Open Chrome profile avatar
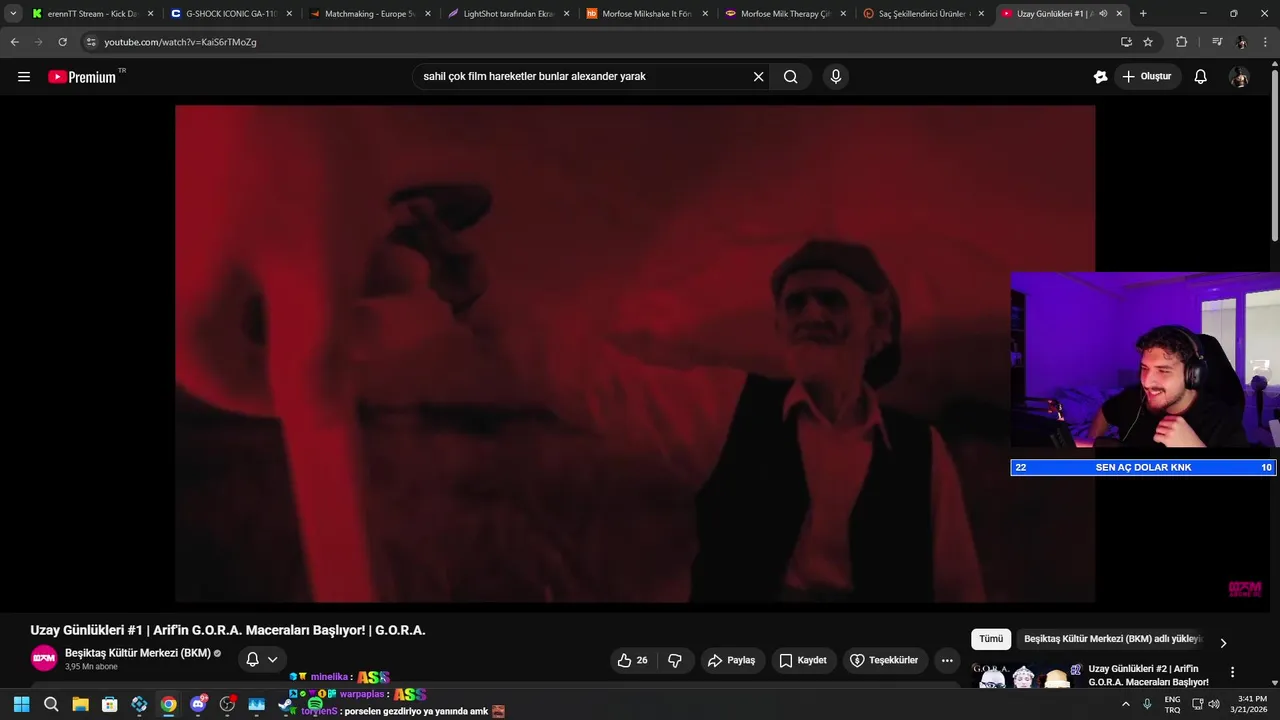The width and height of the screenshot is (1280, 720). pyautogui.click(x=1241, y=42)
